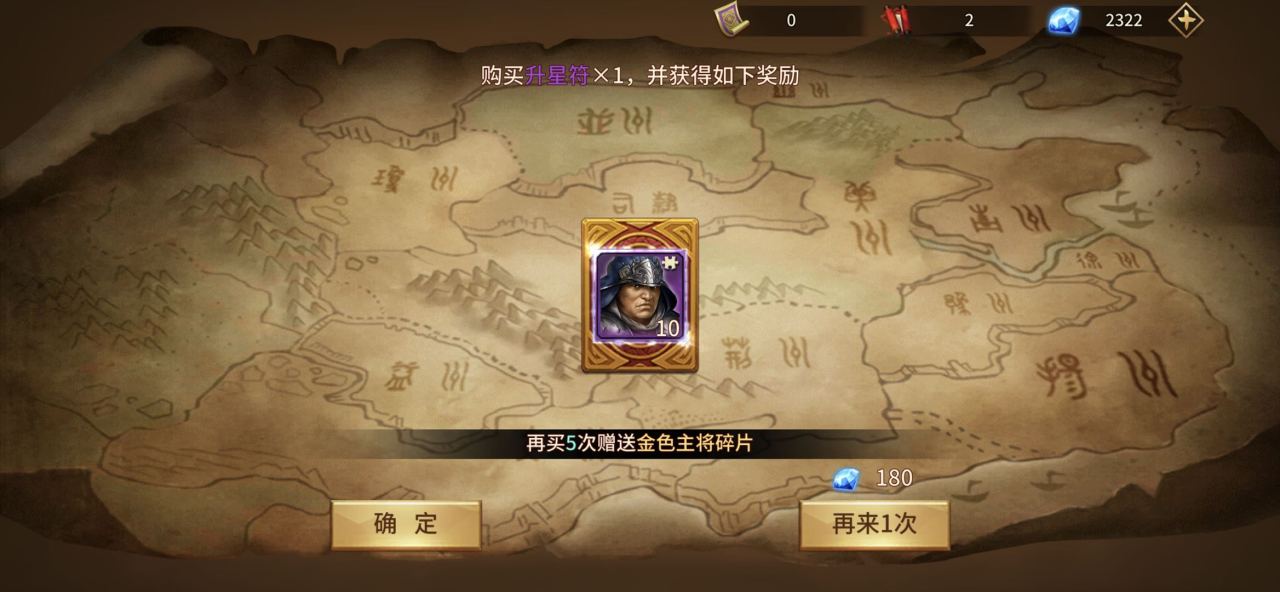
Task: Tap the fragment quantity 10 on the card
Action: click(x=668, y=328)
